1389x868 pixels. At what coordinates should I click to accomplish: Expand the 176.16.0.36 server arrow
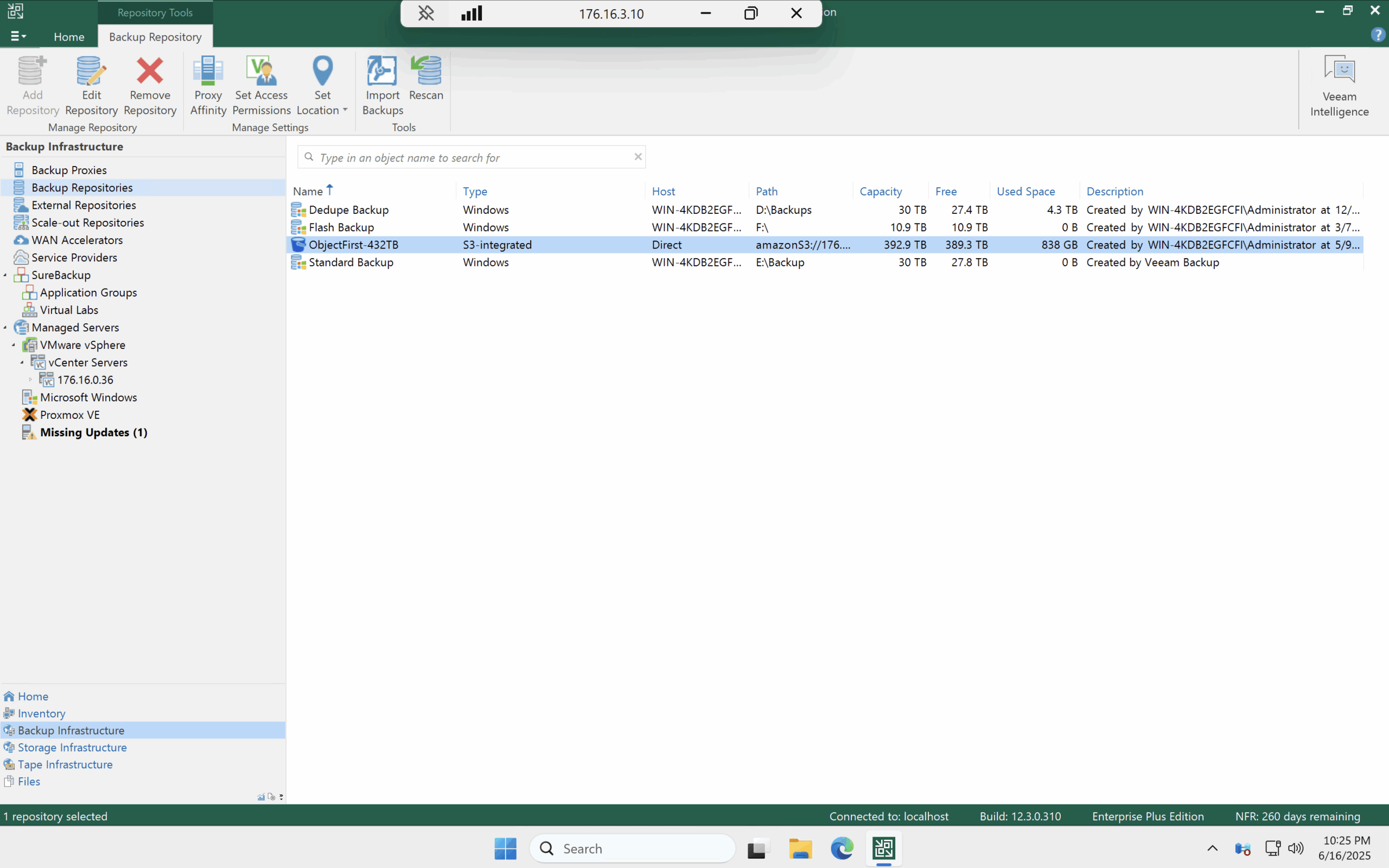click(x=31, y=379)
